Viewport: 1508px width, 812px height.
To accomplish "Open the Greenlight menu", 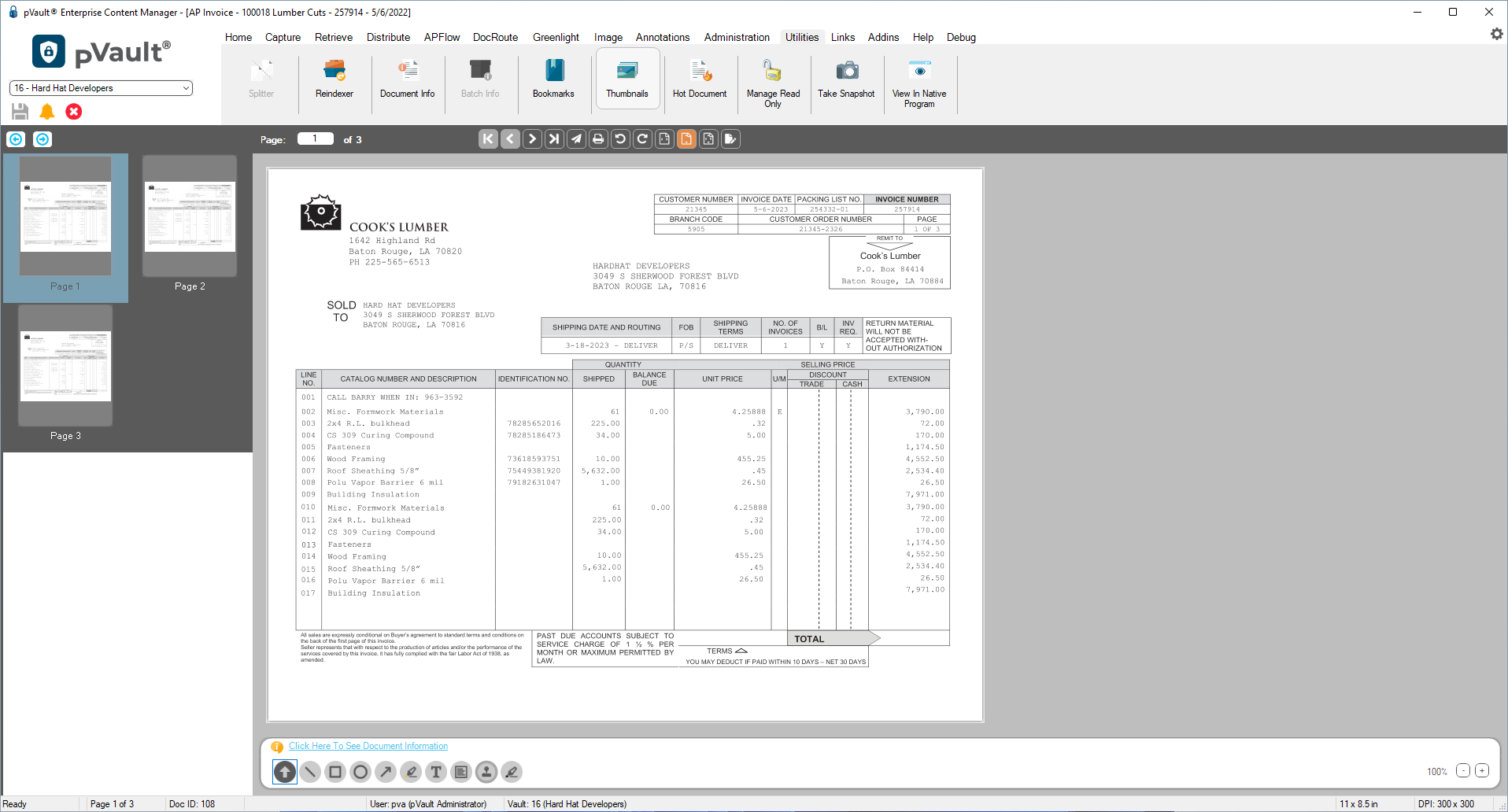I will tap(556, 37).
